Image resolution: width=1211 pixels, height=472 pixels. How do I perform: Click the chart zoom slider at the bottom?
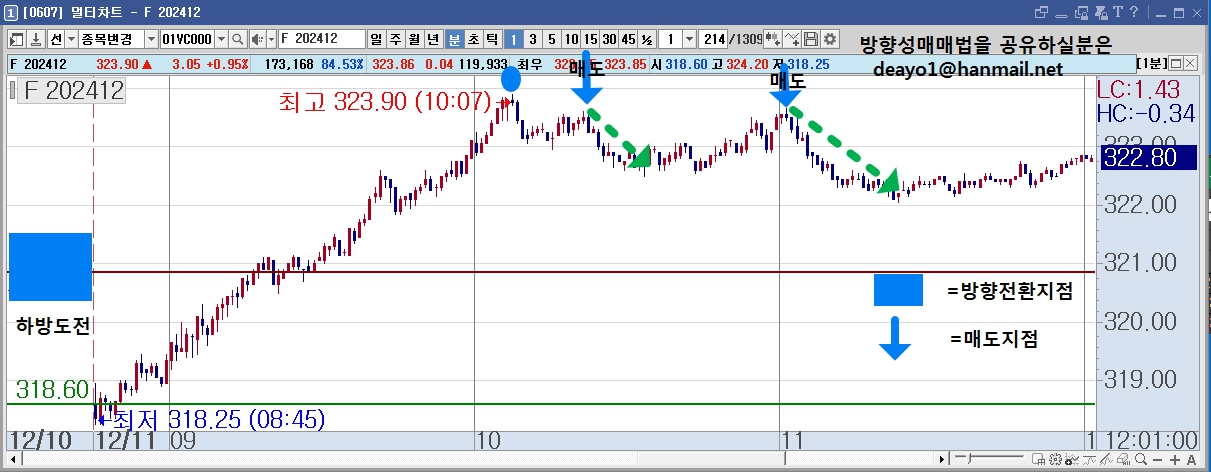tap(989, 458)
